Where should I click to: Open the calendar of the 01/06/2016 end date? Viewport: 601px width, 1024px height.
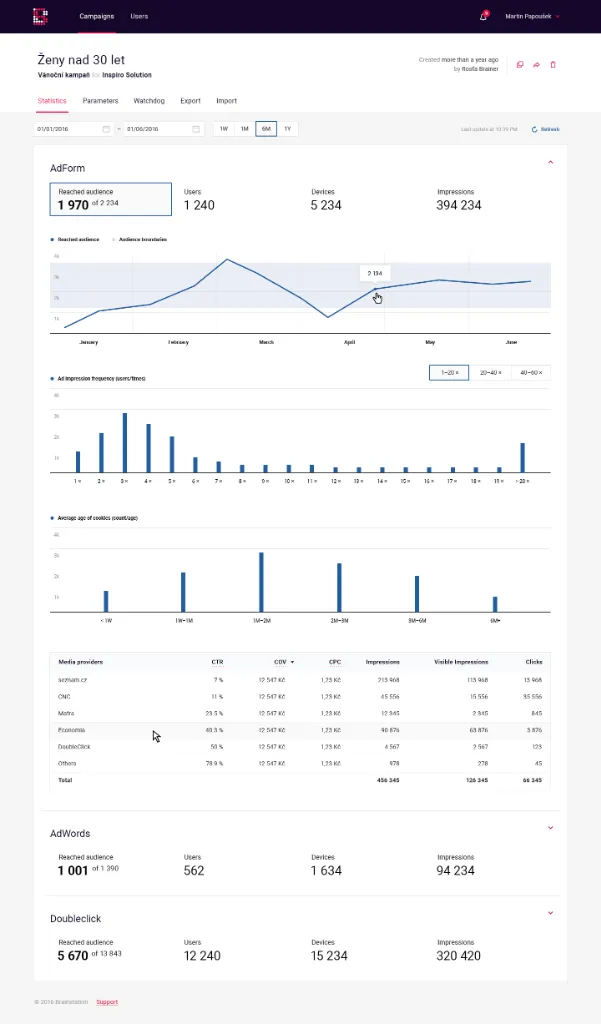click(x=195, y=129)
